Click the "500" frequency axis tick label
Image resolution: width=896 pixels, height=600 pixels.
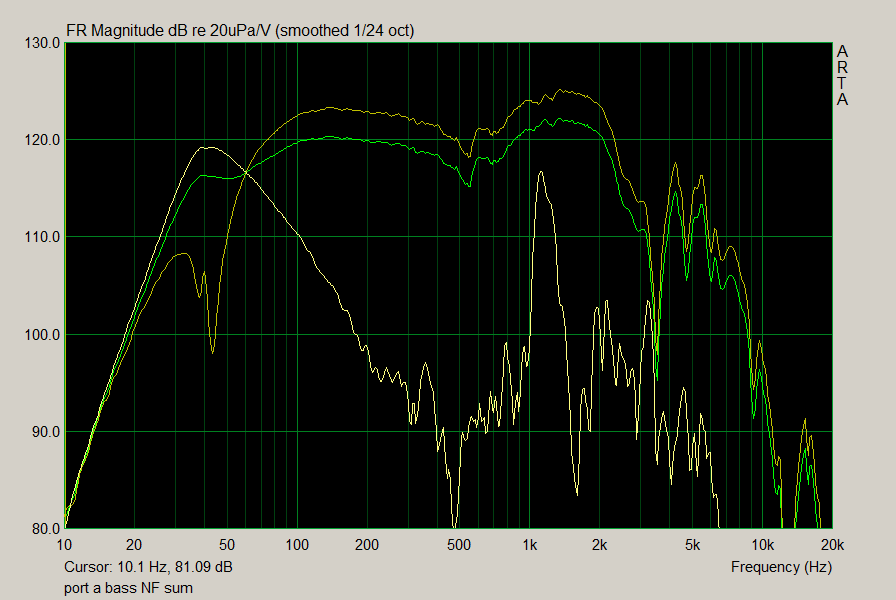[459, 545]
